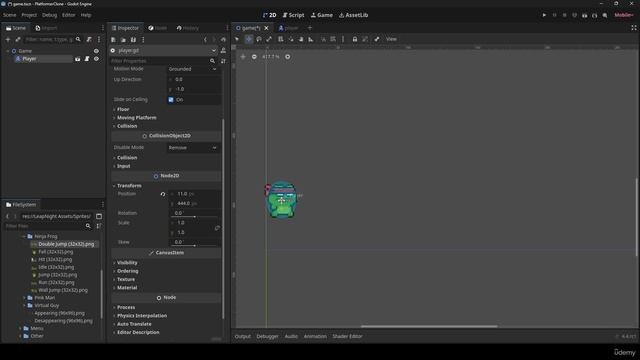The width and height of the screenshot is (640, 360).
Task: Open the Shader Editor bottom panel
Action: [x=347, y=336]
